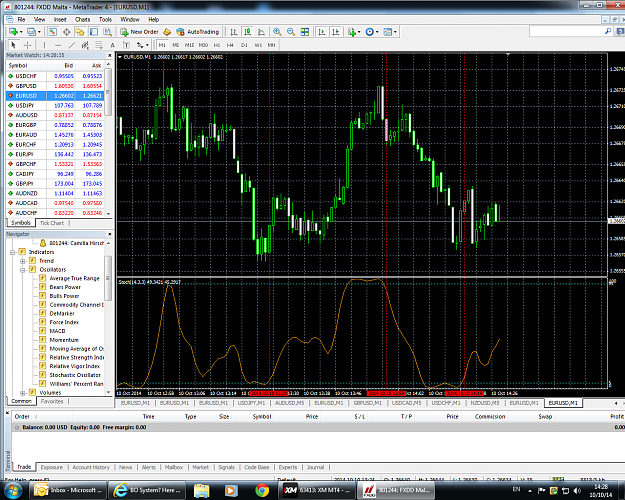Collapse the Oscillators tree node

click(x=22, y=270)
